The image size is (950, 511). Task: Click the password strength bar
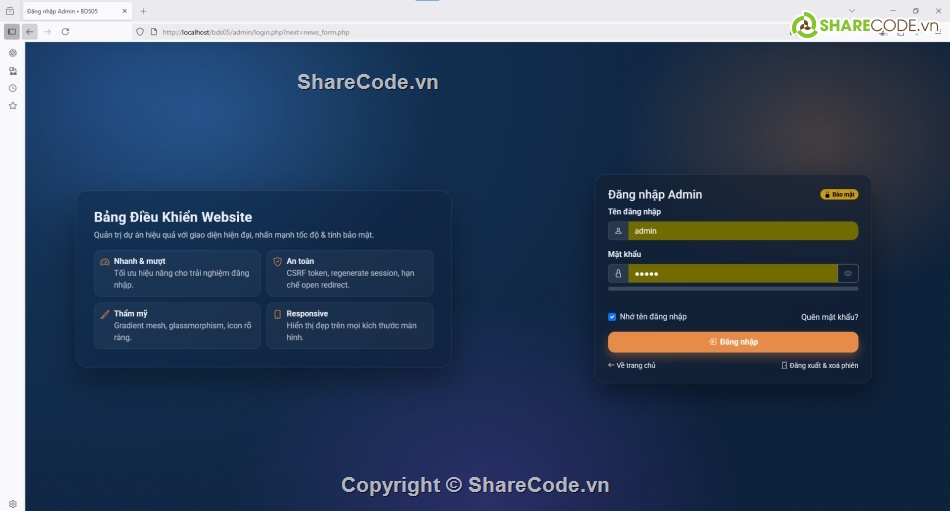click(733, 289)
